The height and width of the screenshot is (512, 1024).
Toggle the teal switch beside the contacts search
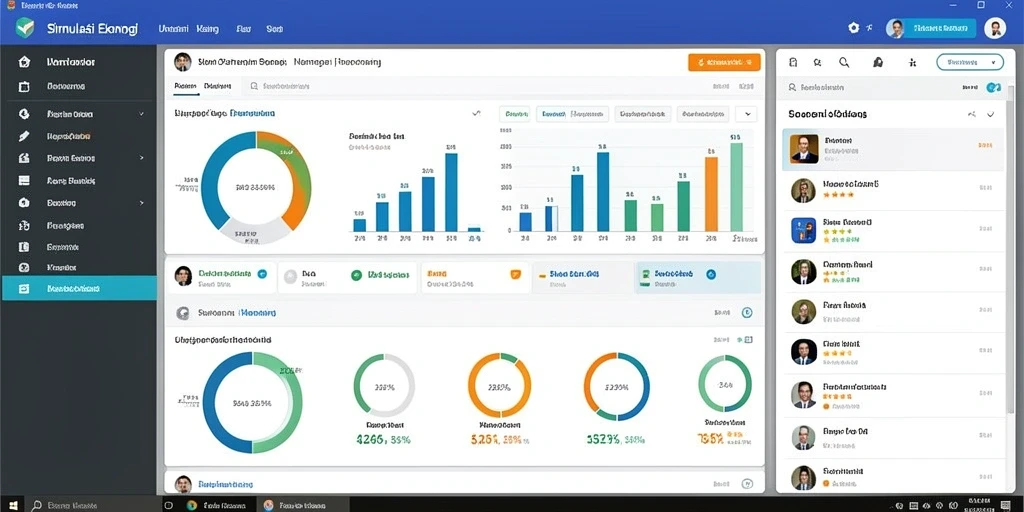(993, 87)
